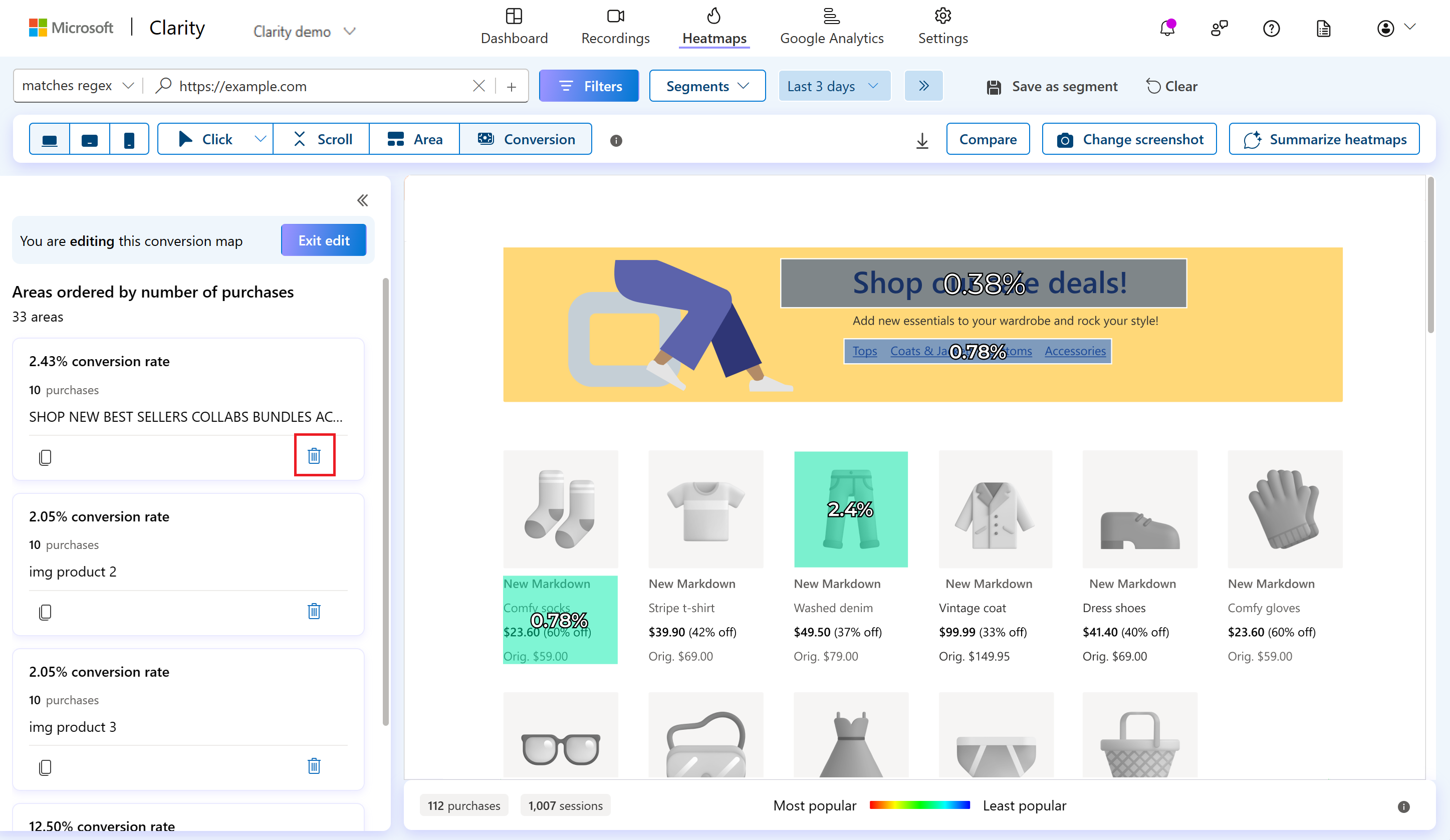
Task: Click the collapse sidebar chevron
Action: (x=363, y=200)
